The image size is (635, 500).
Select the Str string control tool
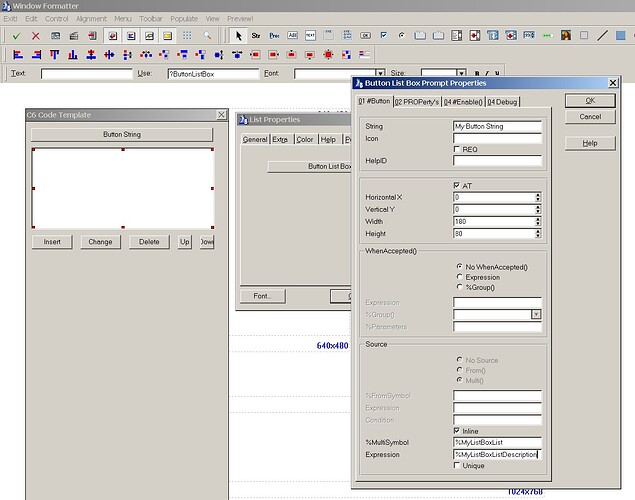pyautogui.click(x=256, y=36)
